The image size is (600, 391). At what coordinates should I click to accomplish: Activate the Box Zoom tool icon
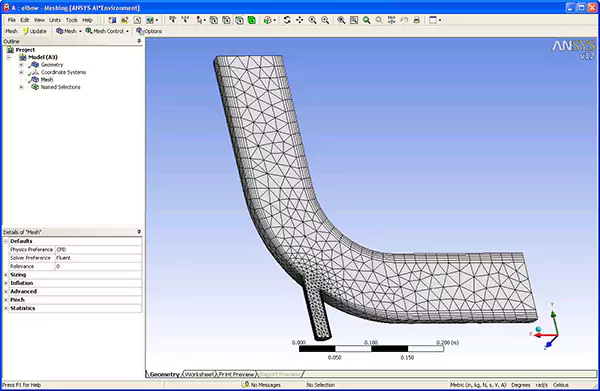click(325, 20)
